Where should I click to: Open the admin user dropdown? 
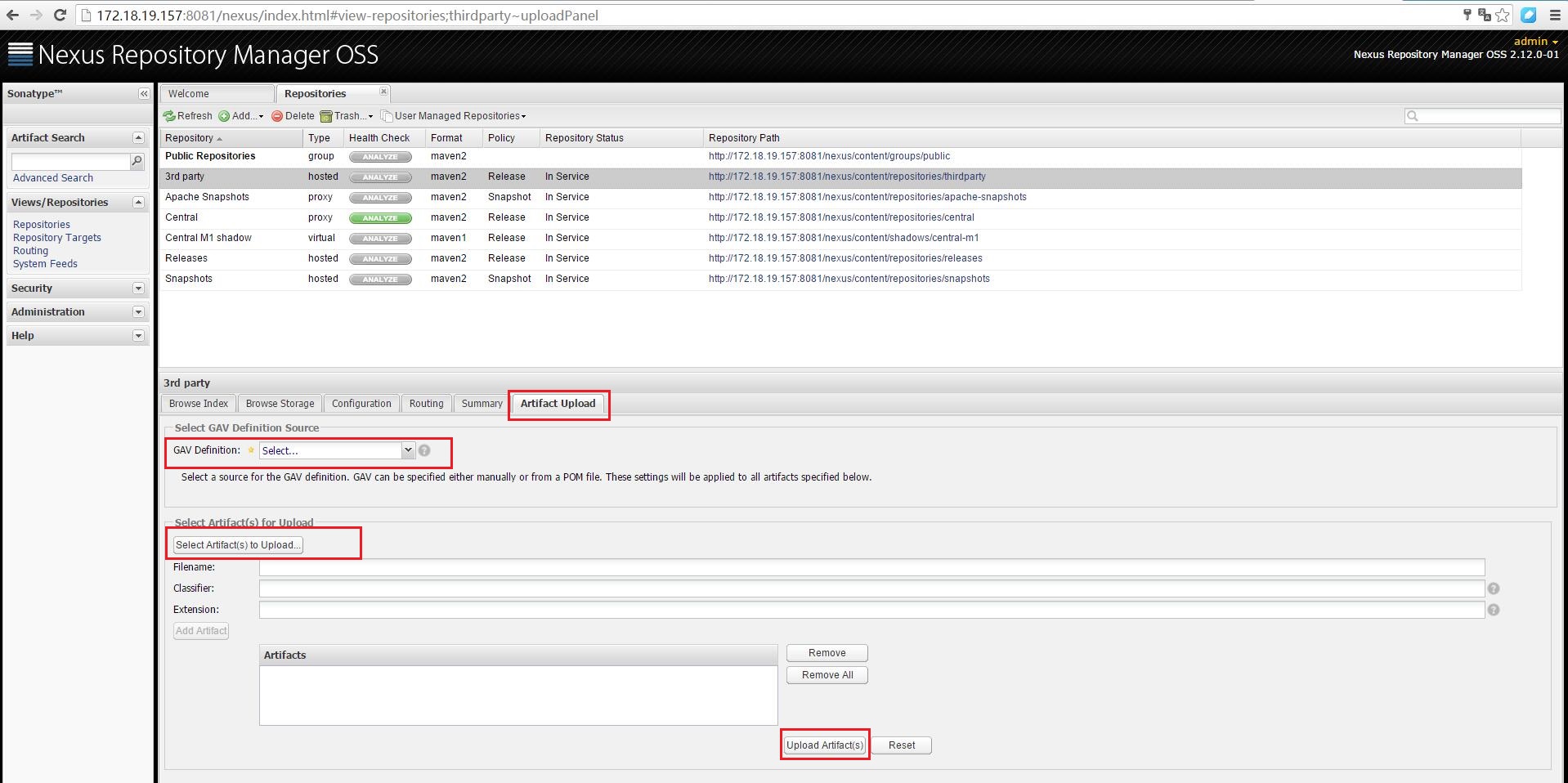tap(1535, 42)
